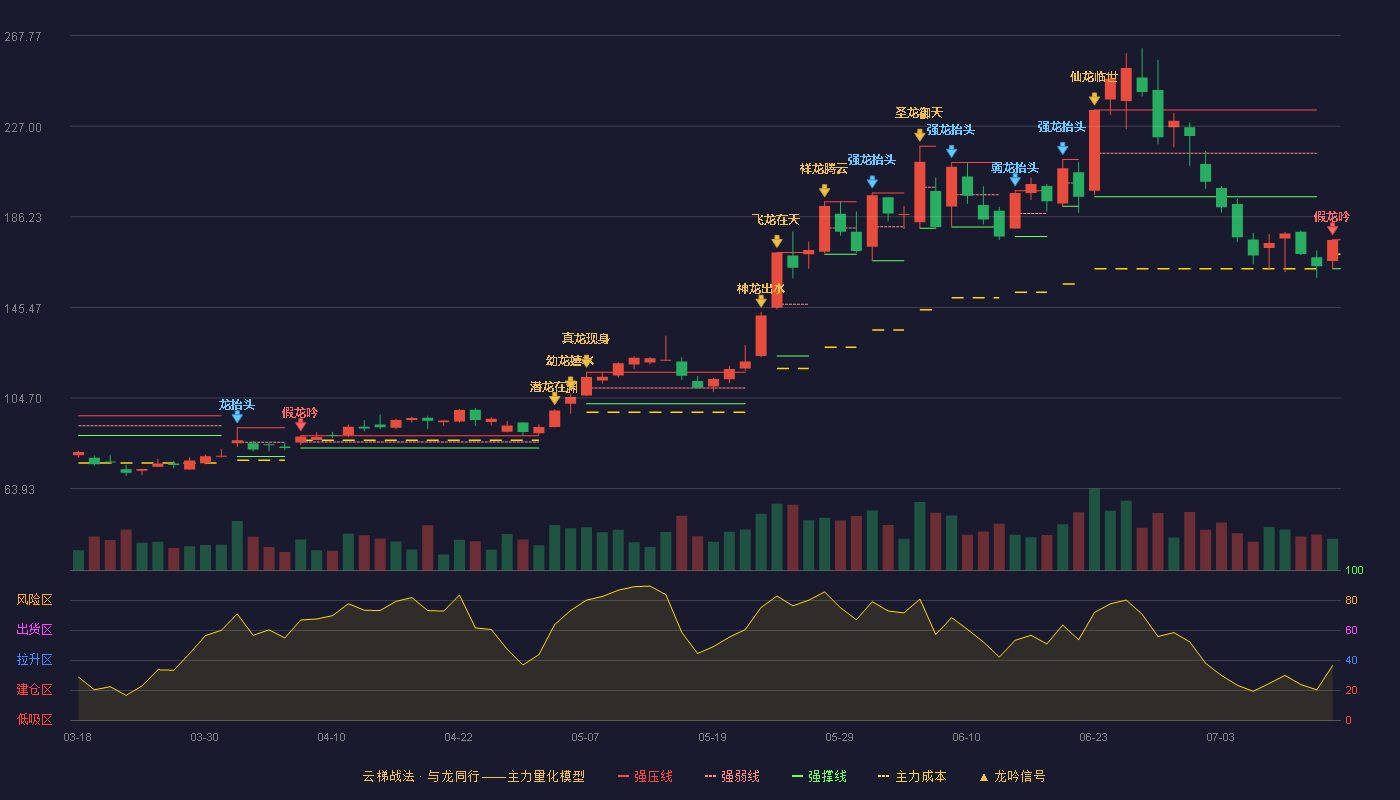
Task: Click the 05-29 date label
Action: click(x=839, y=737)
